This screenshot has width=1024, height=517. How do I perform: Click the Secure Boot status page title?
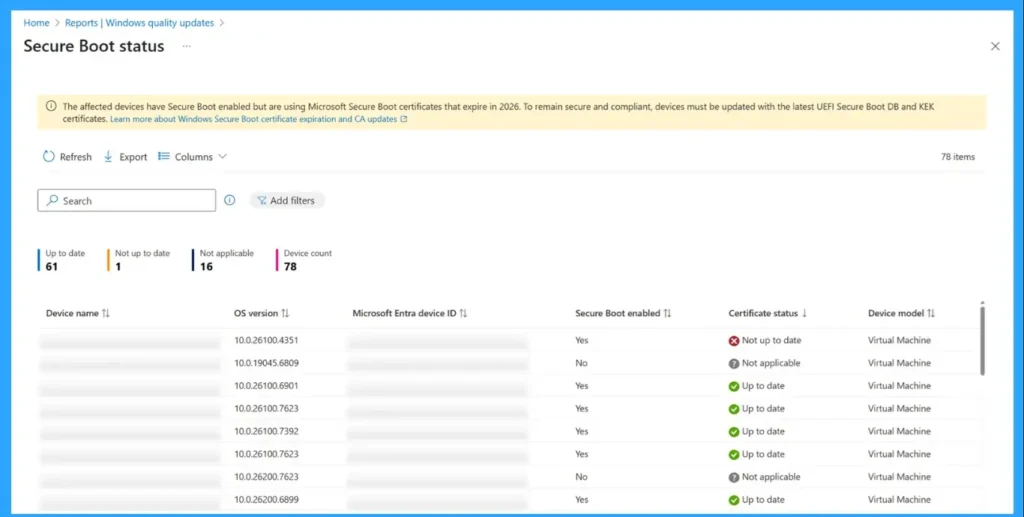click(94, 46)
